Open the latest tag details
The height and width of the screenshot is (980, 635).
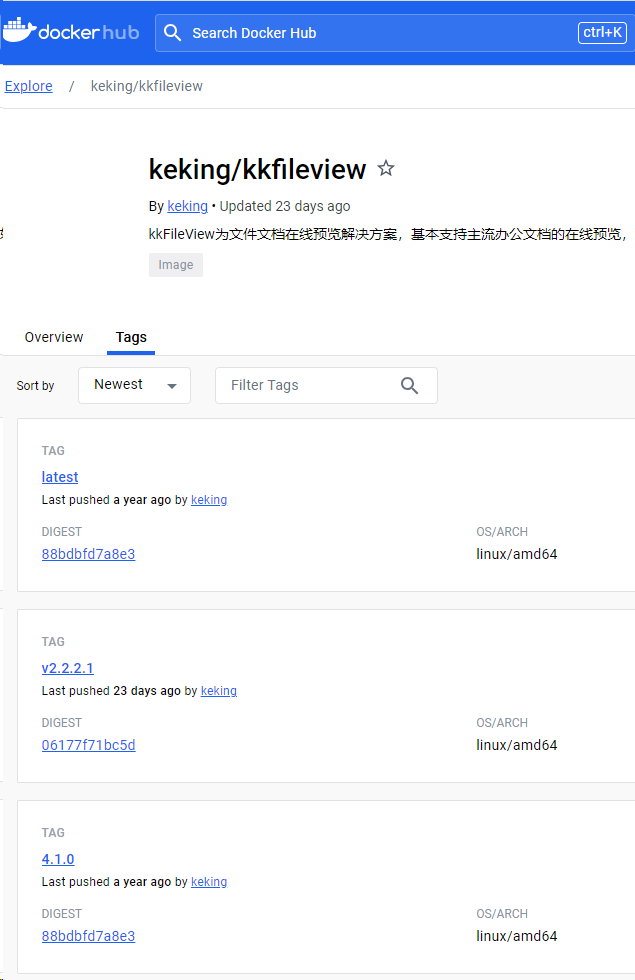pyautogui.click(x=59, y=477)
